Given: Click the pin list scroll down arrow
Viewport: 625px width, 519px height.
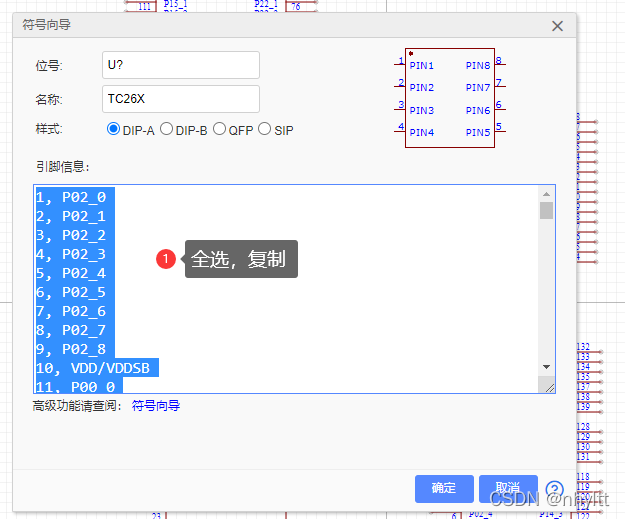Looking at the screenshot, I should tap(546, 367).
